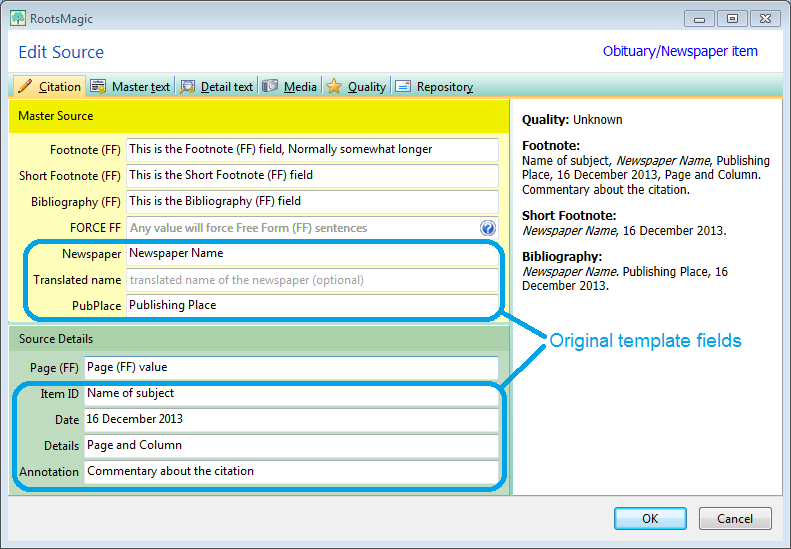791x549 pixels.
Task: Click the Master text tab icon
Action: point(98,86)
